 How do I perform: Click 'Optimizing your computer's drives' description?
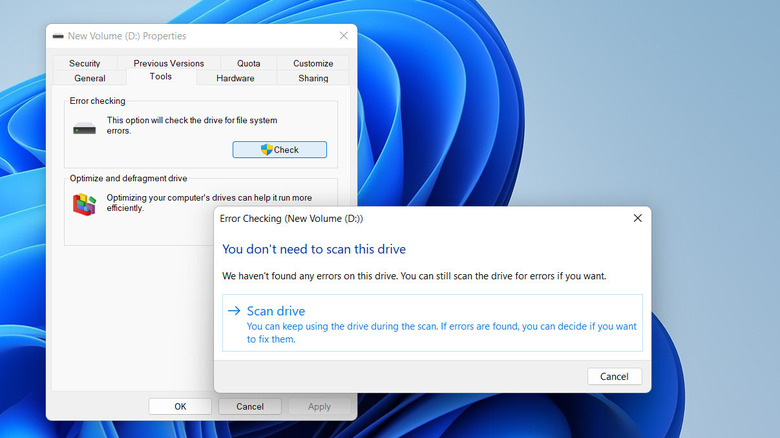point(209,203)
